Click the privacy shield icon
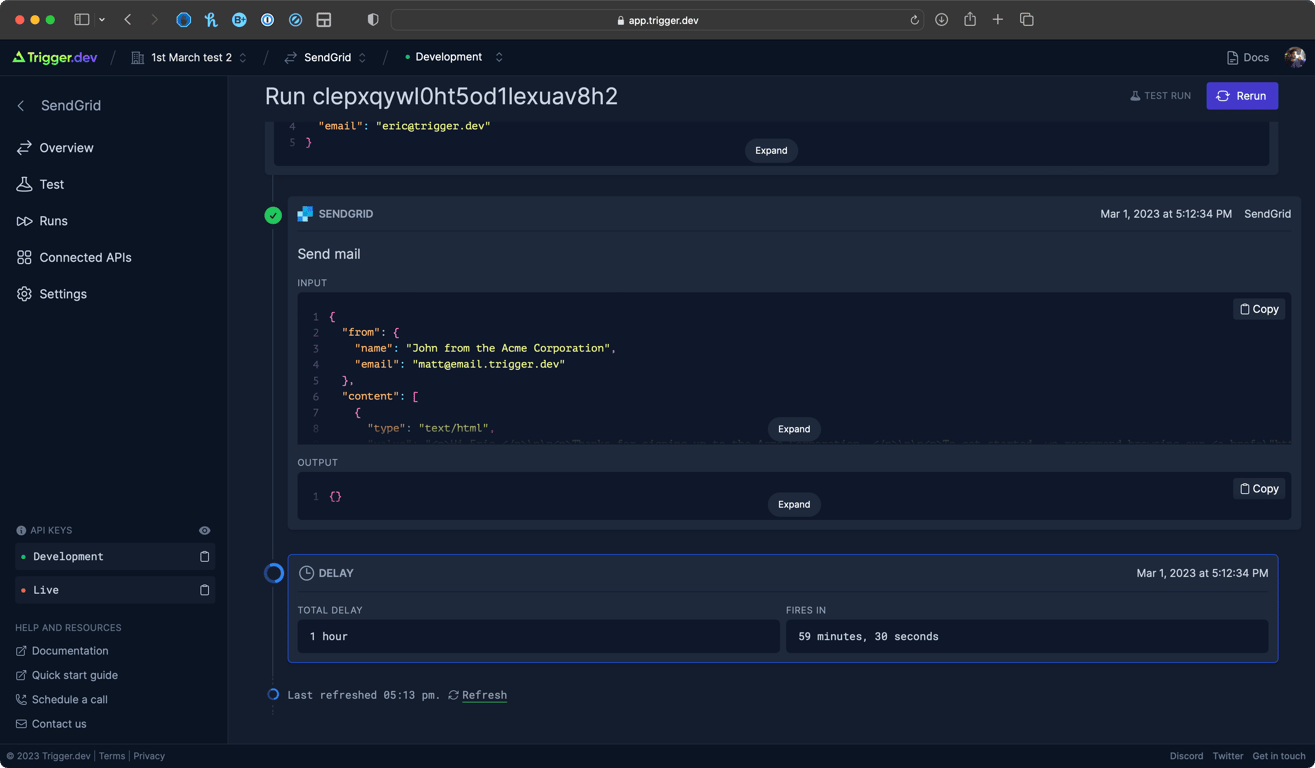The height and width of the screenshot is (768, 1315). click(x=373, y=20)
